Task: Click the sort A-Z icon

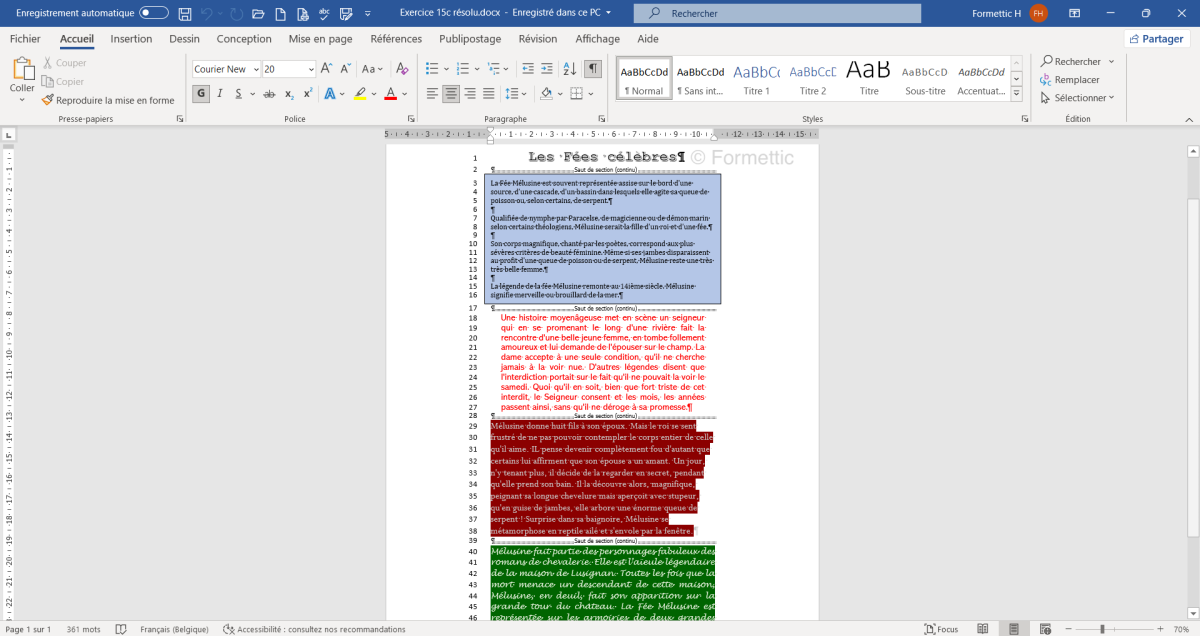Action: 569,69
